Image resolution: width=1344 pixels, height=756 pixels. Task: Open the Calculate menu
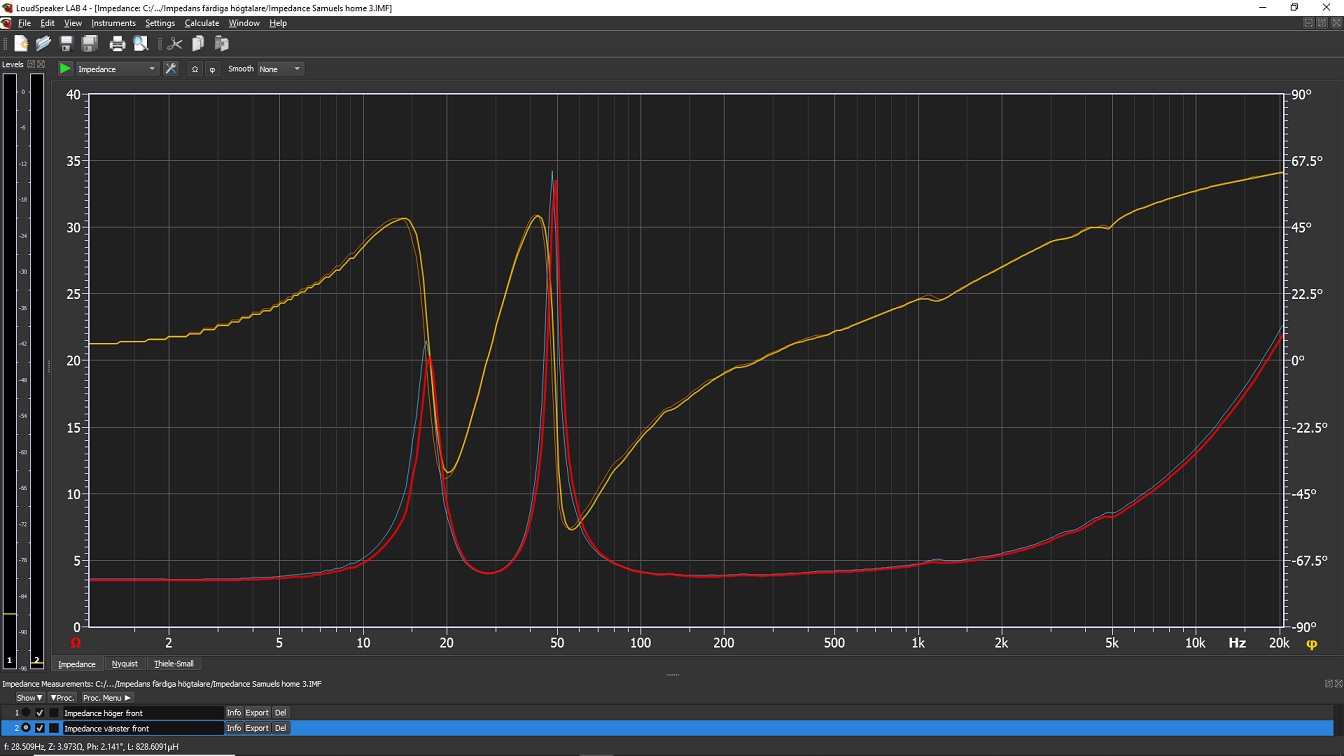201,23
